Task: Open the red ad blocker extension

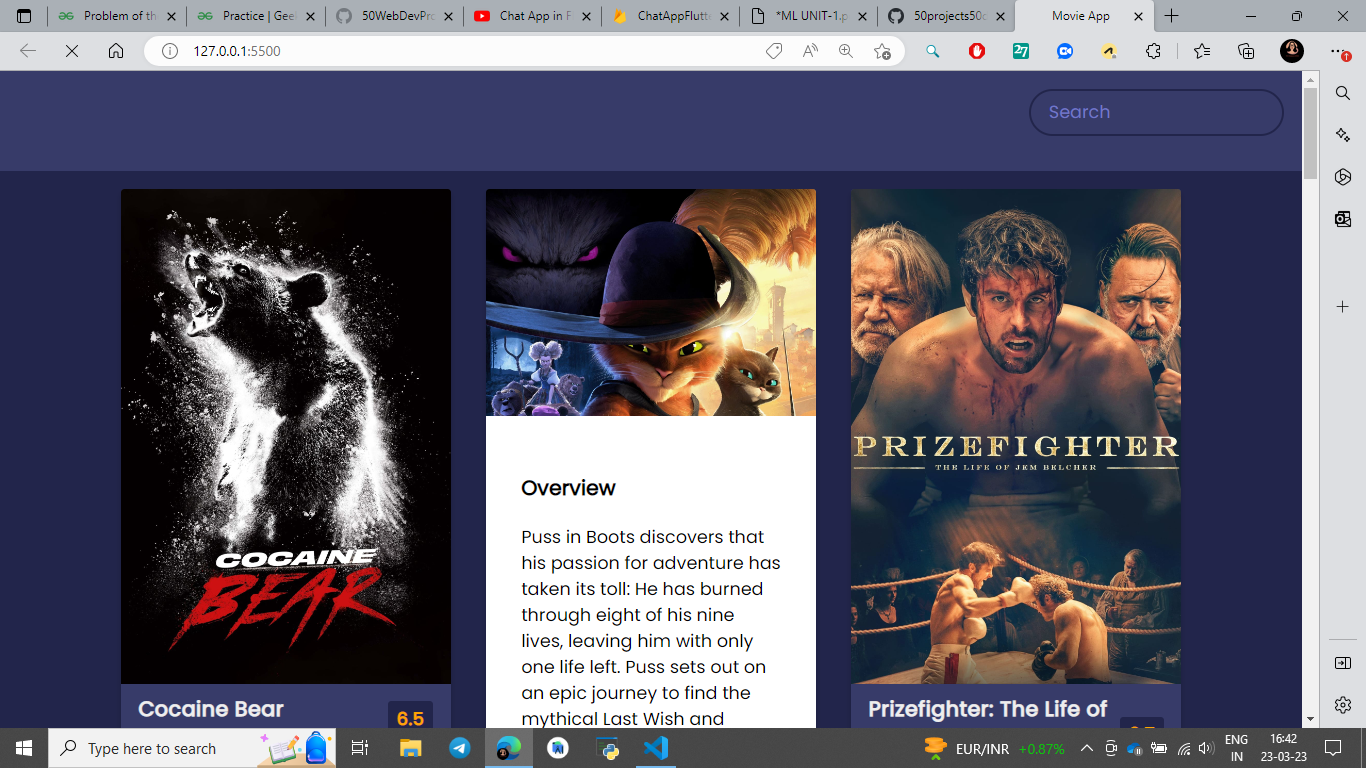Action: click(977, 51)
